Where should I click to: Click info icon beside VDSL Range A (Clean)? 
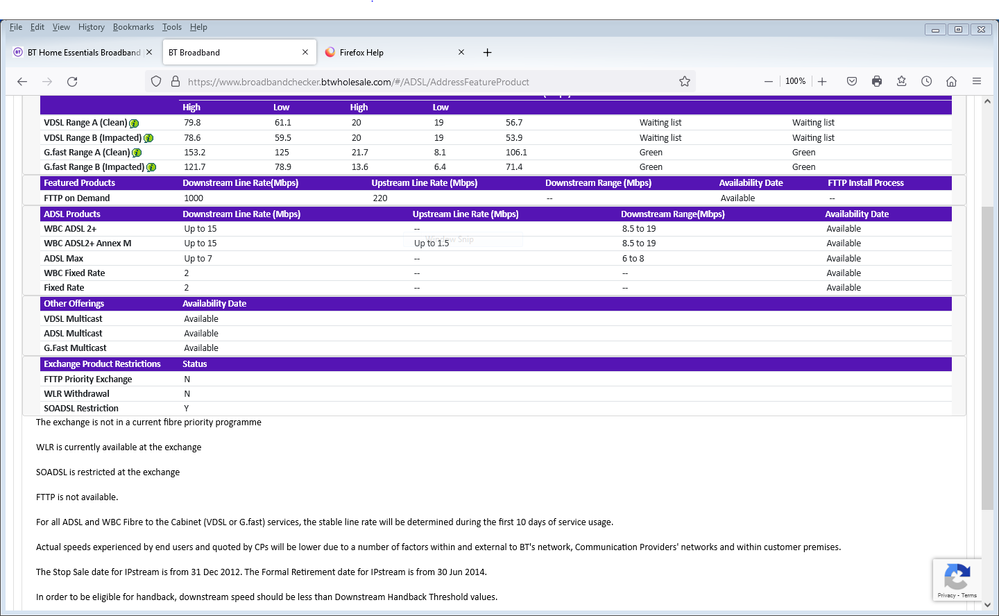134,123
